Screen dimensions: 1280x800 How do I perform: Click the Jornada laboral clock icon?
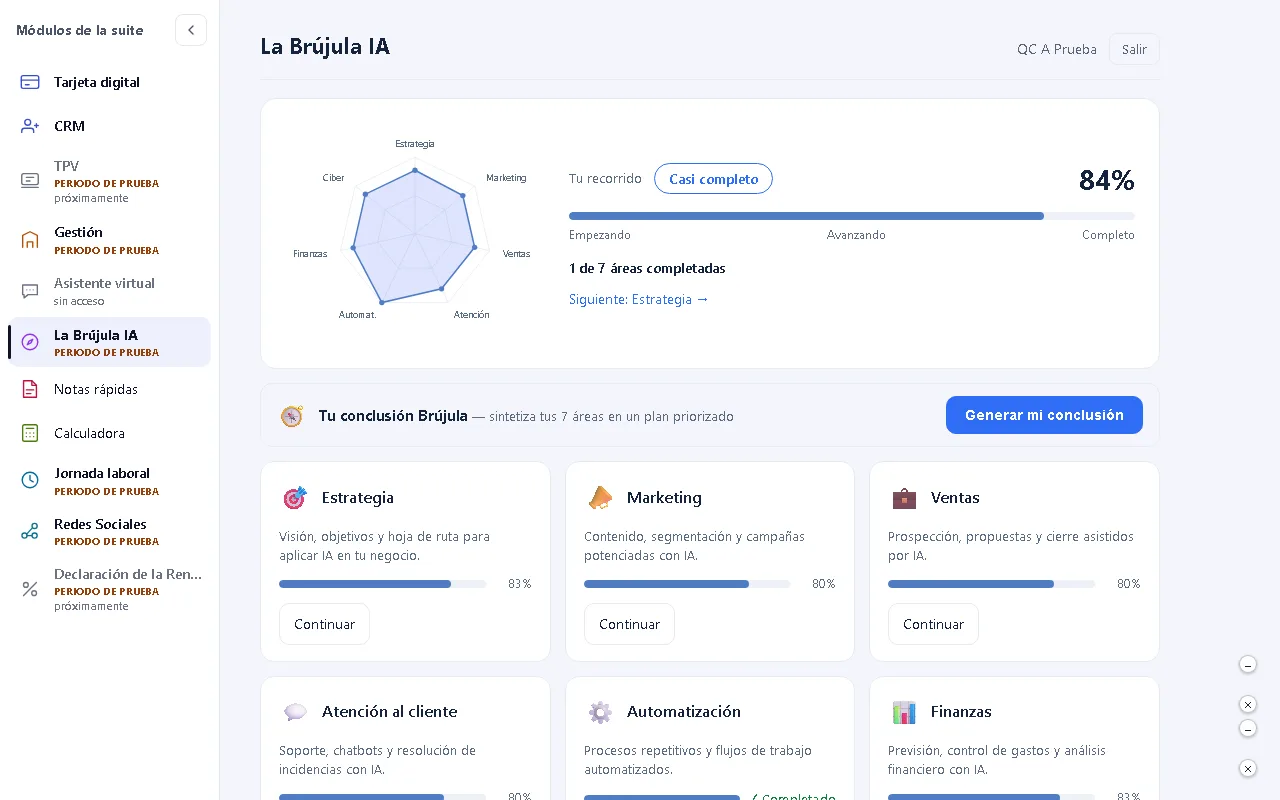tap(30, 480)
